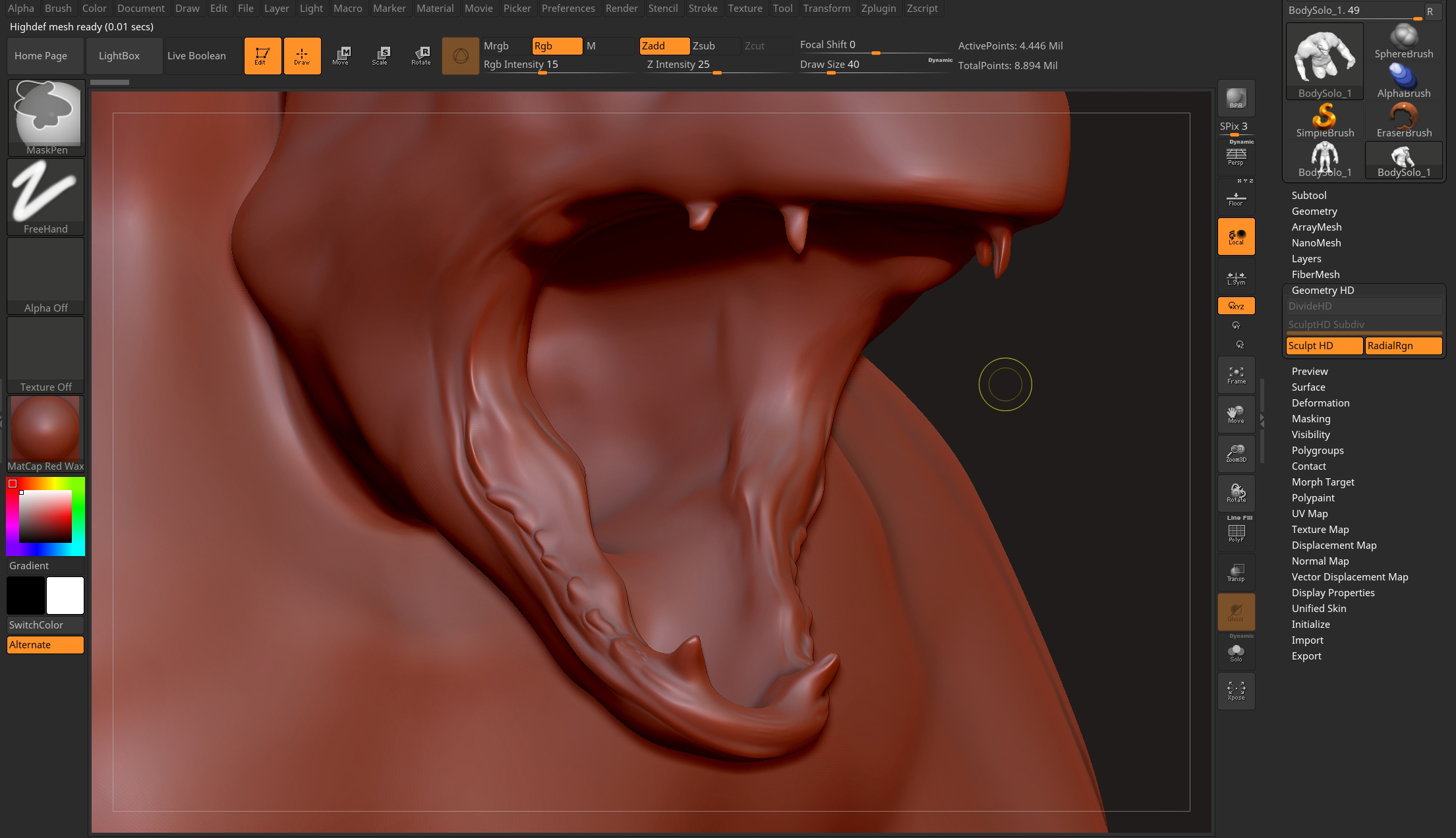Viewport: 1456px width, 838px height.
Task: Switch to Zsub sculpt mode
Action: point(715,46)
